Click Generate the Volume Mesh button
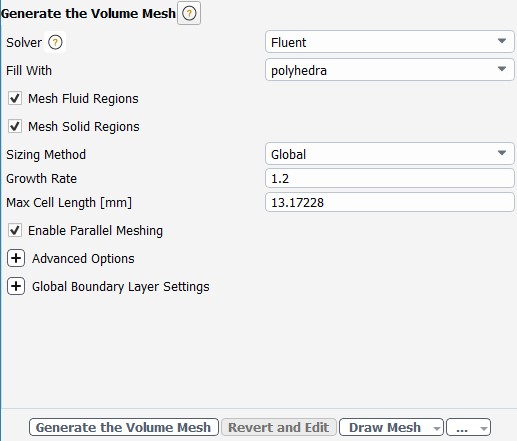 tap(124, 427)
